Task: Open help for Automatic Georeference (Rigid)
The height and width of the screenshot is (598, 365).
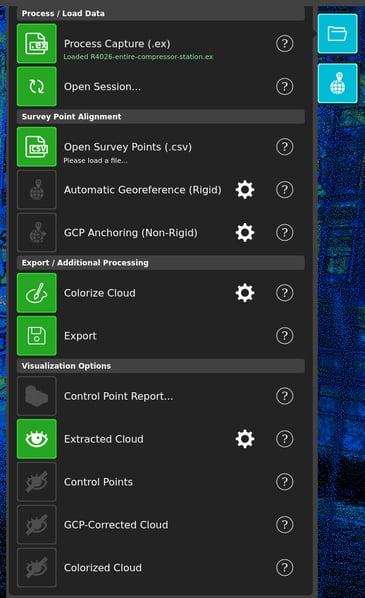Action: (x=285, y=190)
